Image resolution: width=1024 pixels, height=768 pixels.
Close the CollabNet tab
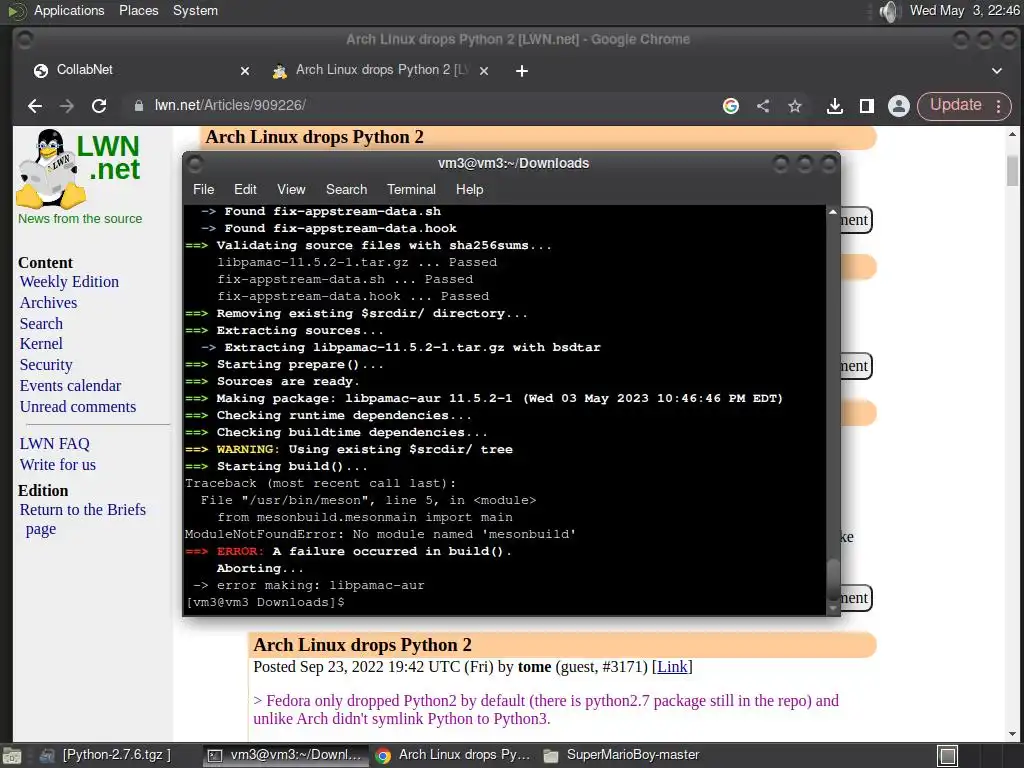(x=245, y=71)
